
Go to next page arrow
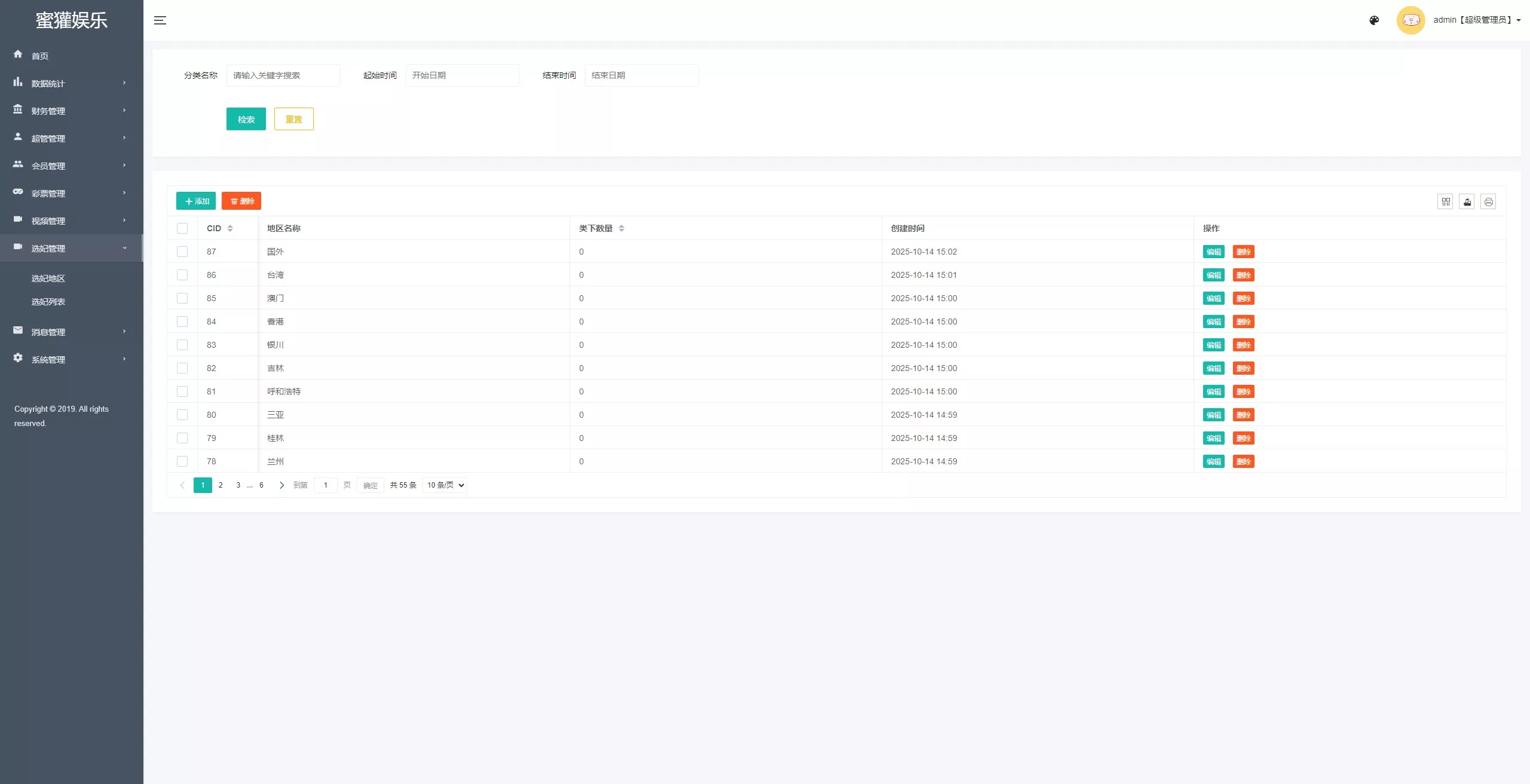281,485
